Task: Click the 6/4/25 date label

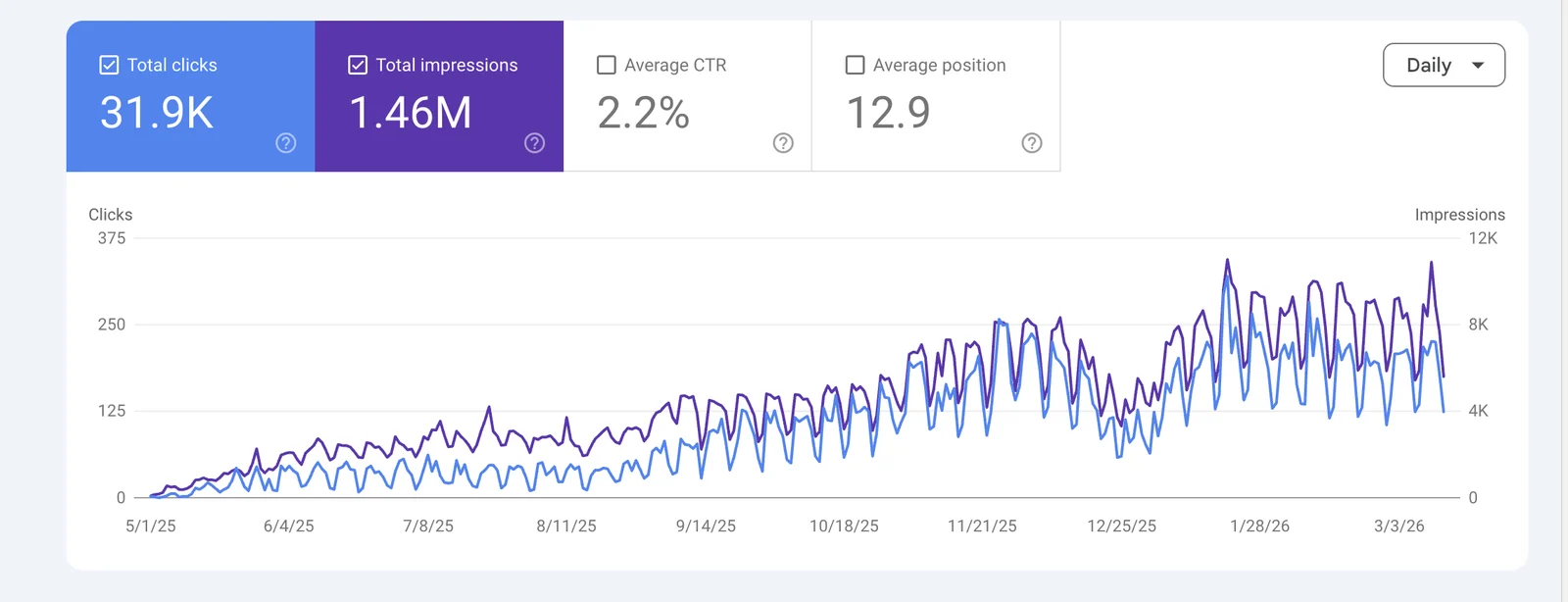Action: (x=289, y=527)
